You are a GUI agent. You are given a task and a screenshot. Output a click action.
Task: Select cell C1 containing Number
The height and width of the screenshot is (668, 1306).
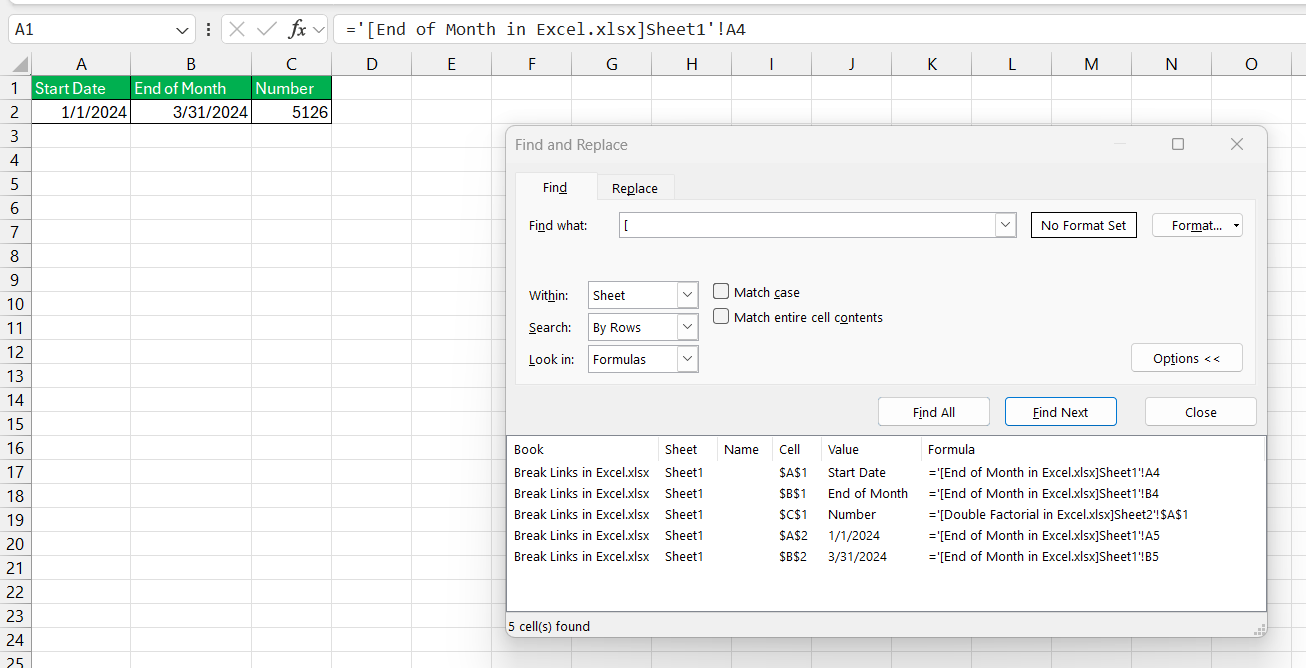291,88
